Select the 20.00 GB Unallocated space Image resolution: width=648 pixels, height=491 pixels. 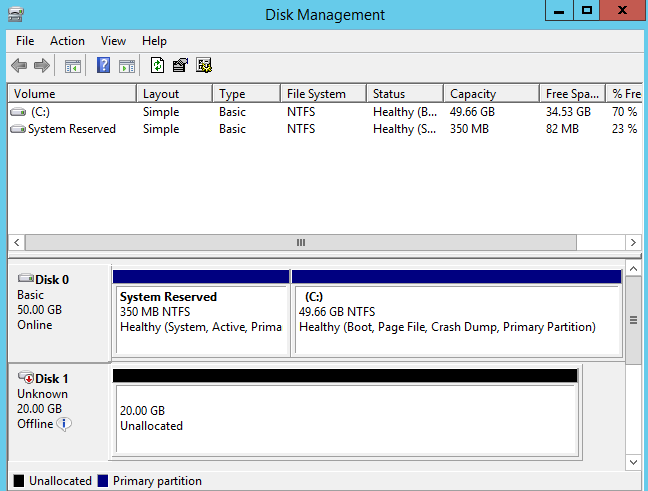point(345,418)
